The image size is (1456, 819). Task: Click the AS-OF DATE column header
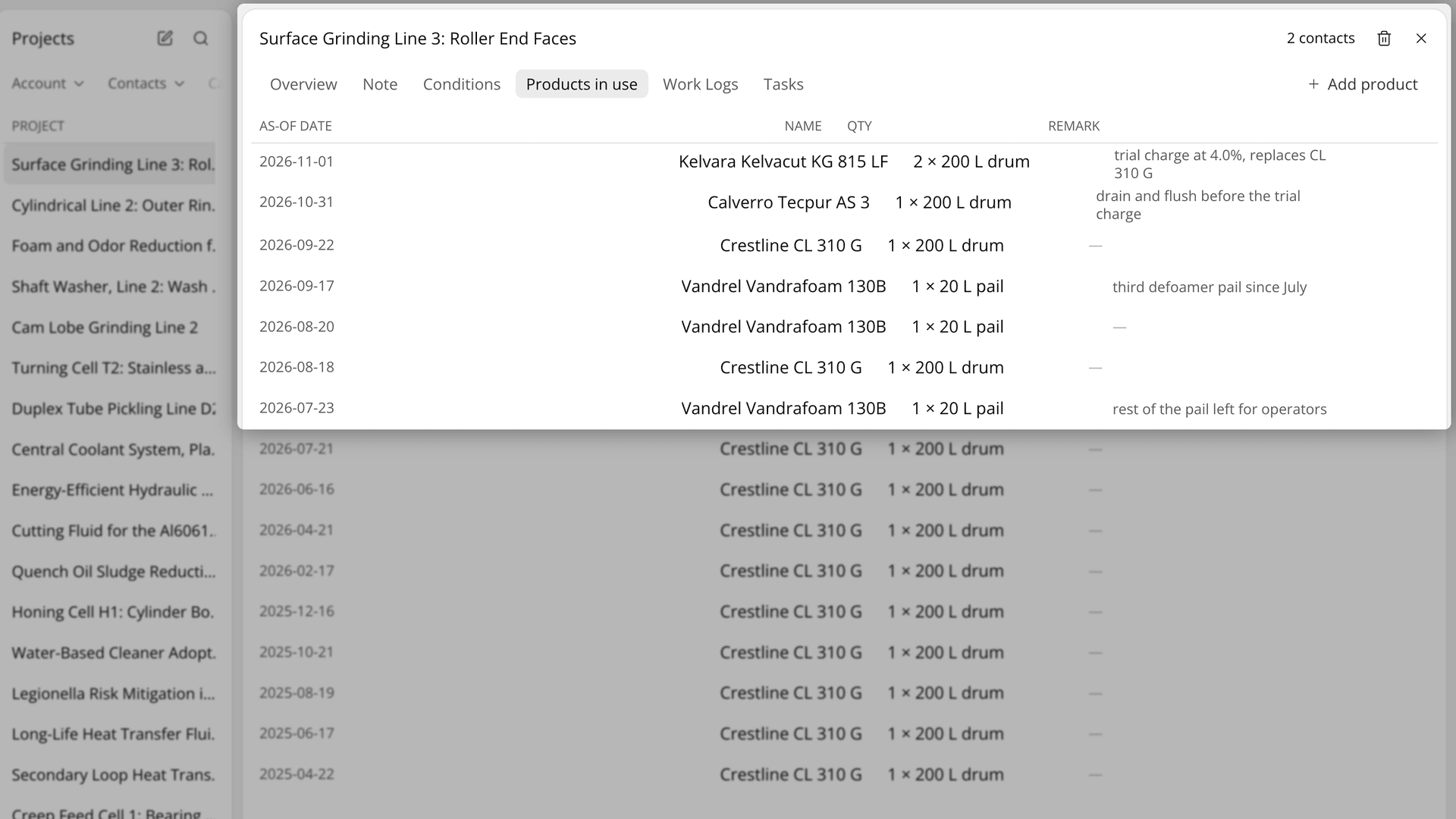pos(296,126)
